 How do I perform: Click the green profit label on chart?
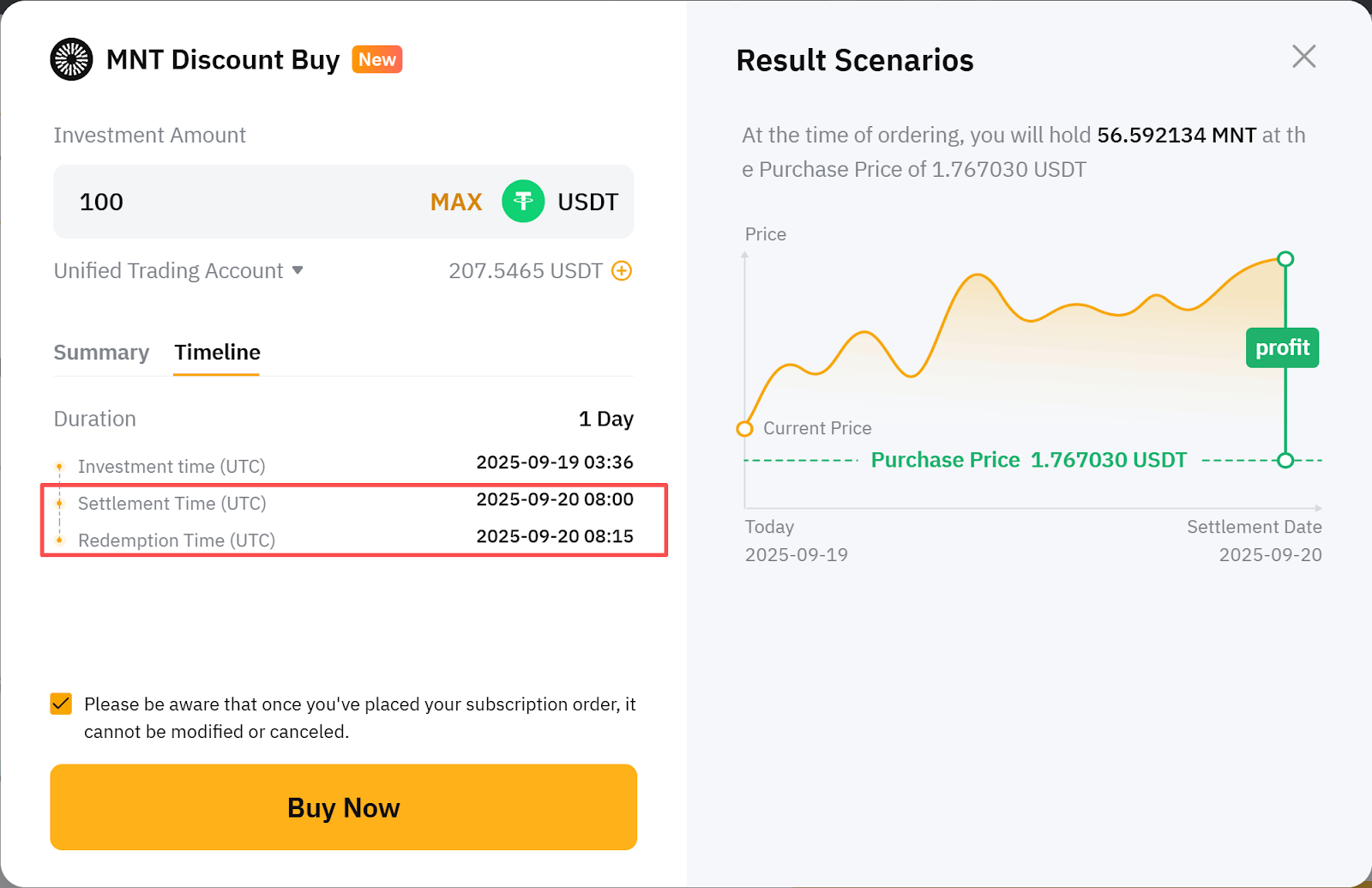pos(1282,347)
